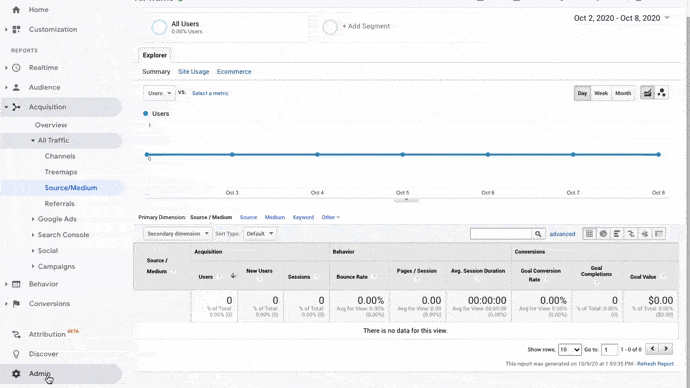
Task: Set graph interval to Month
Action: coord(623,93)
